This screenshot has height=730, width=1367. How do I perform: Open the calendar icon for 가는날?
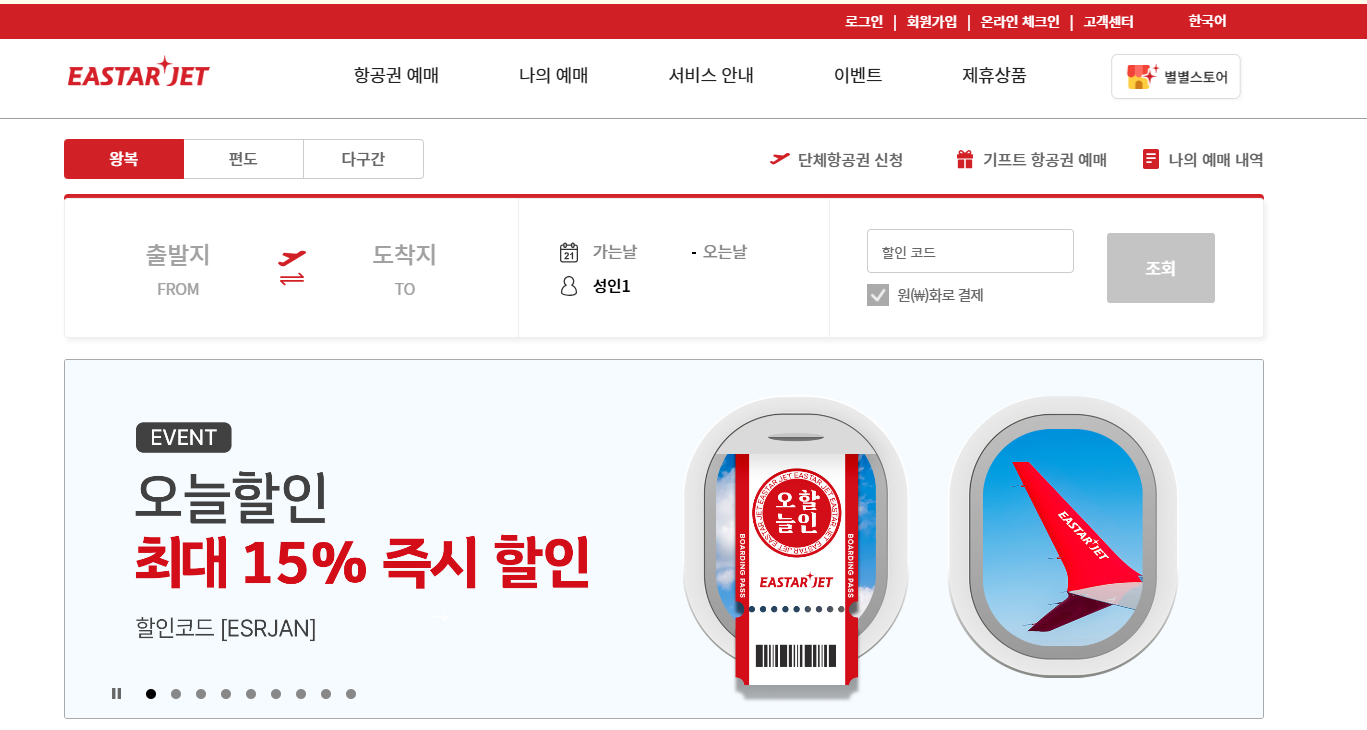[x=569, y=252]
